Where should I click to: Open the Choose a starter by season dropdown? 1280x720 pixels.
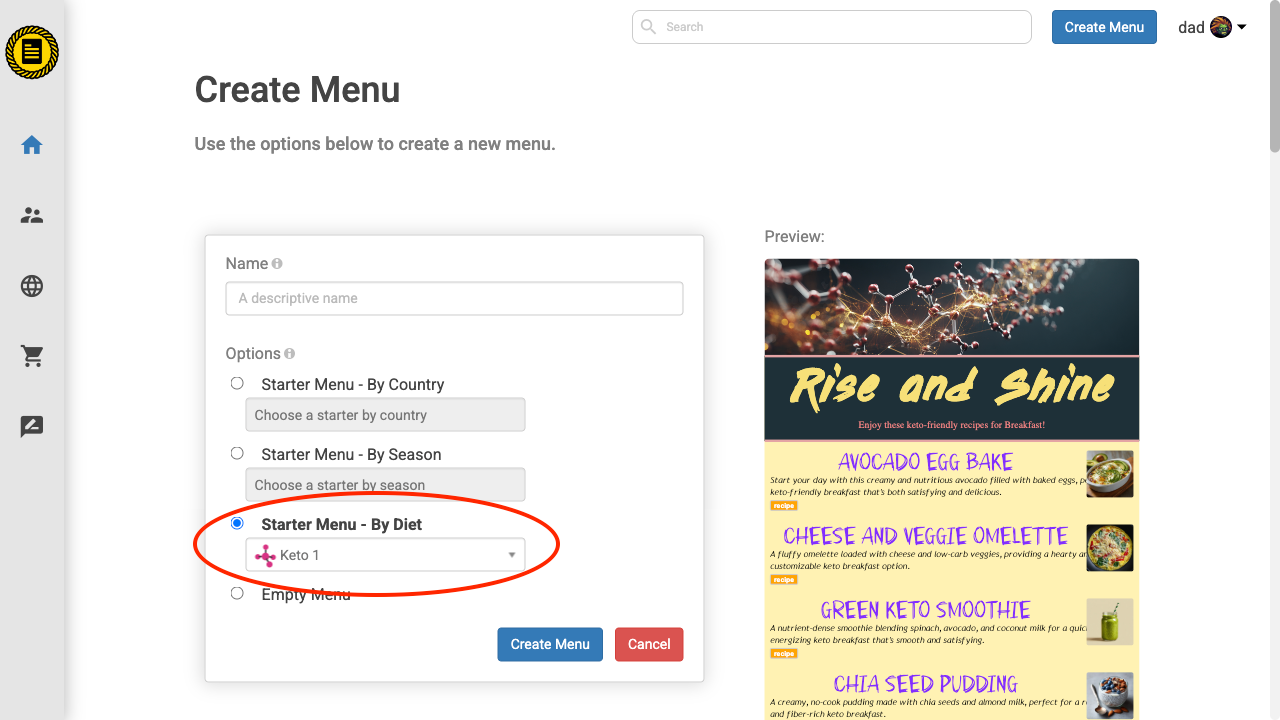pos(385,484)
